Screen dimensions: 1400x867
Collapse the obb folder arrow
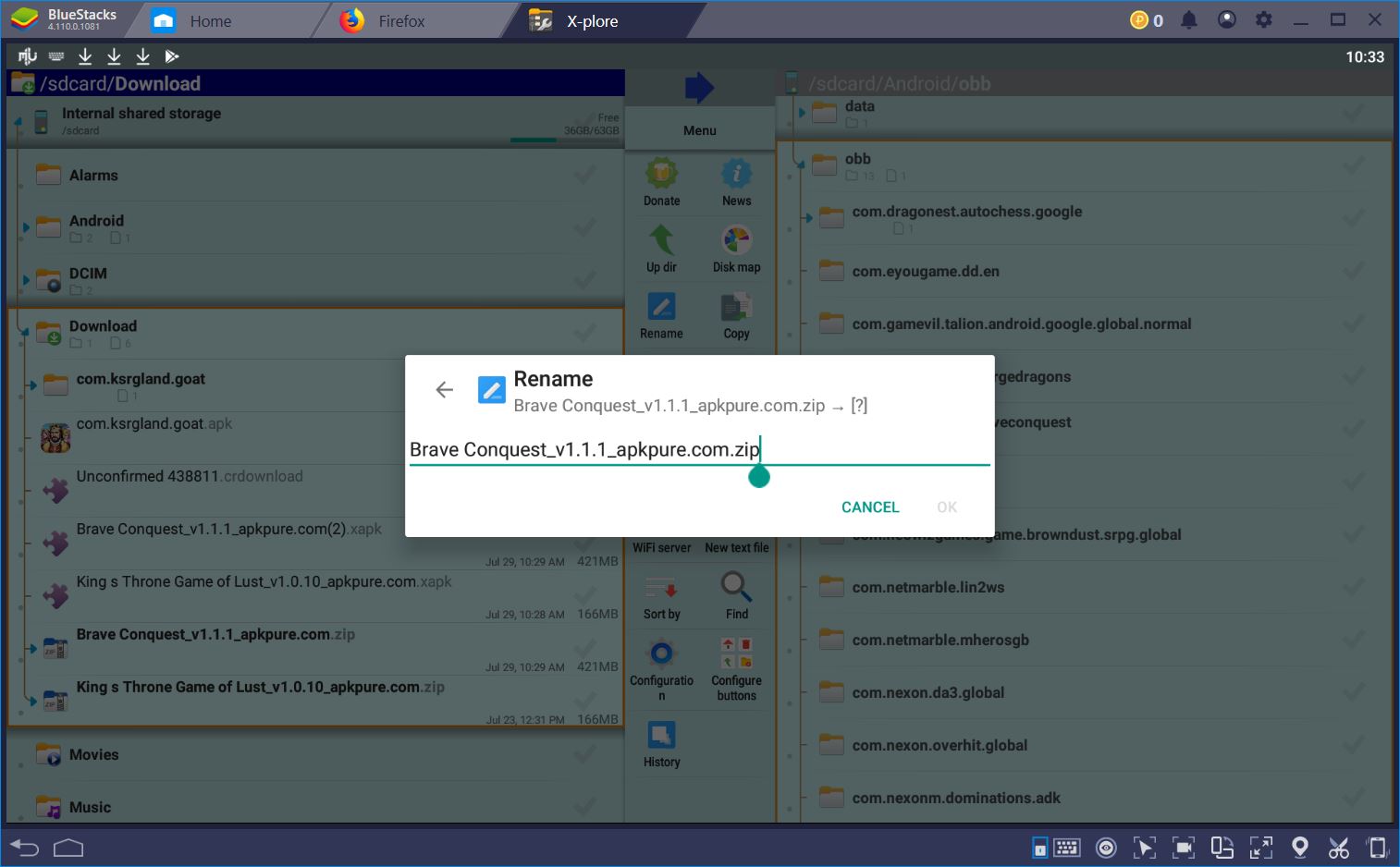click(800, 165)
